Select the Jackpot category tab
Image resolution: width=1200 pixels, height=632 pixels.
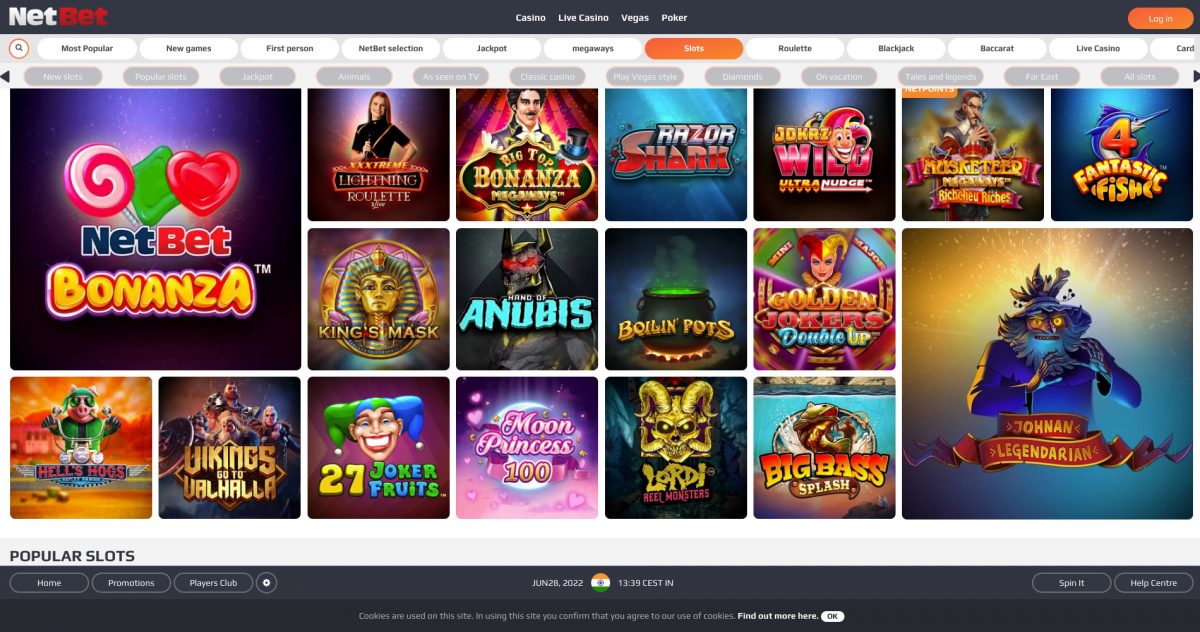(x=491, y=48)
